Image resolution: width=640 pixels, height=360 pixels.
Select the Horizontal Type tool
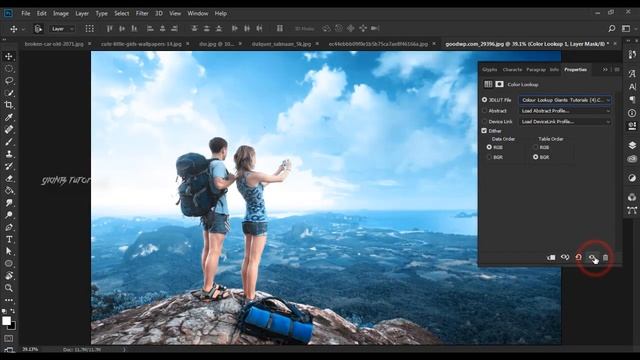(9, 240)
